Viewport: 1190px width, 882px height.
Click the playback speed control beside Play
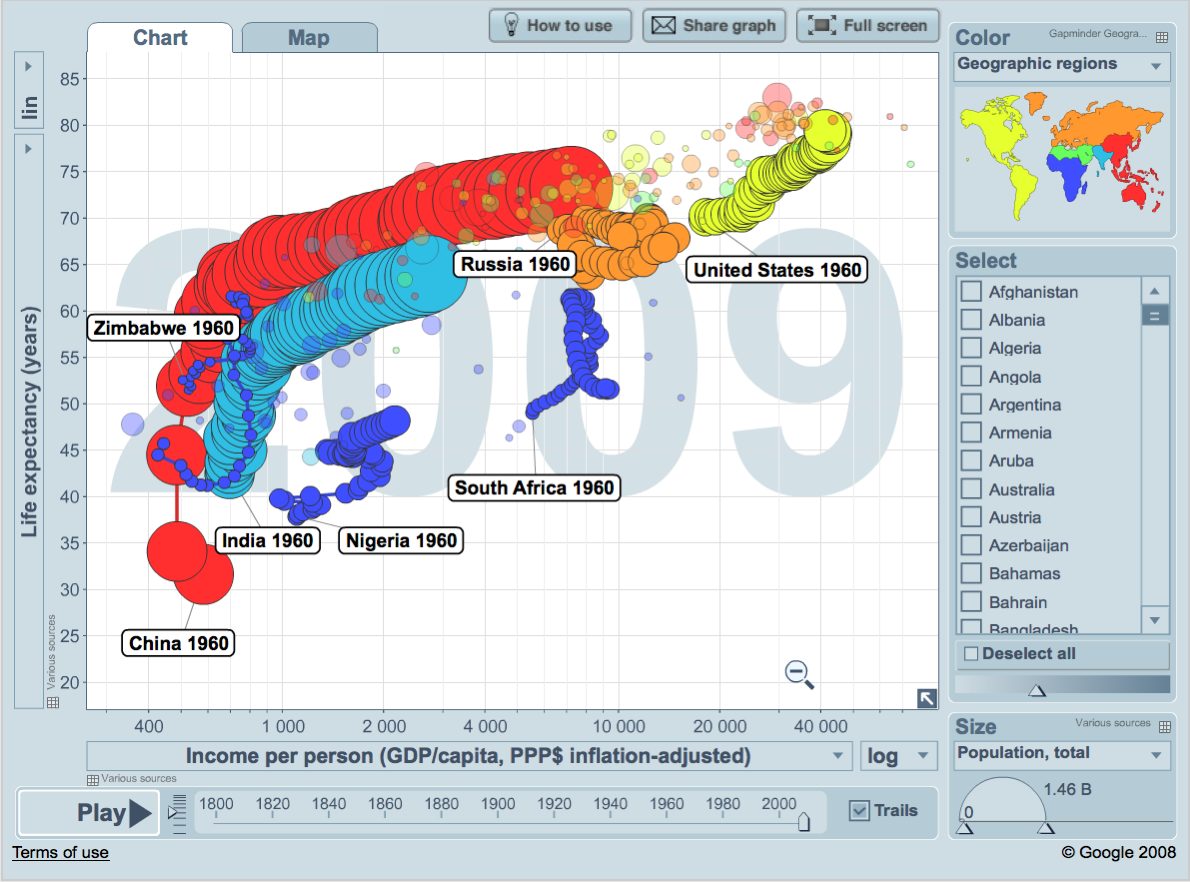click(179, 812)
